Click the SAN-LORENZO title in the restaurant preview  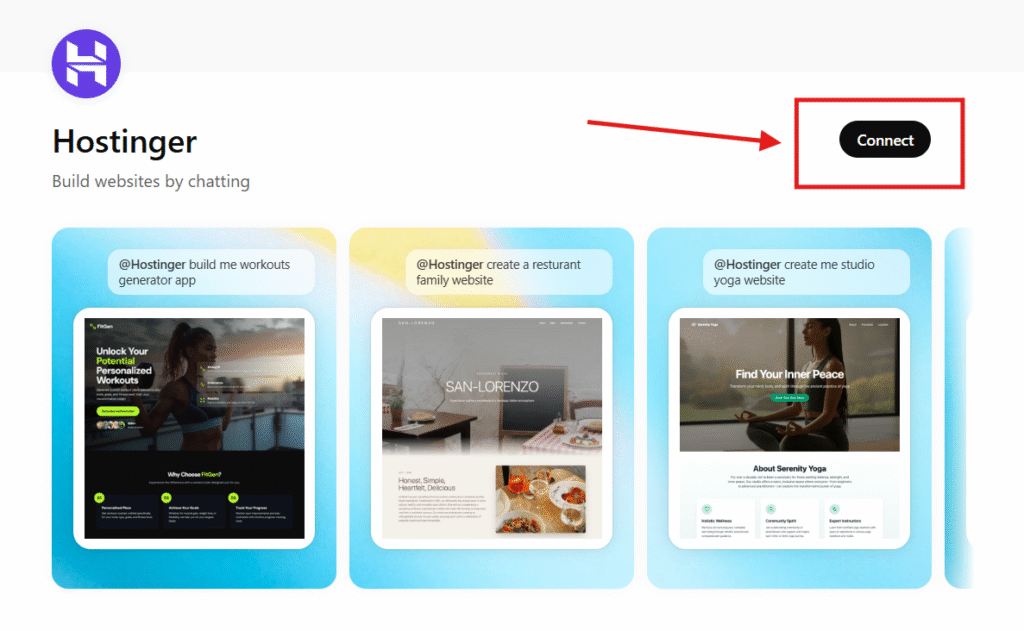coord(492,387)
